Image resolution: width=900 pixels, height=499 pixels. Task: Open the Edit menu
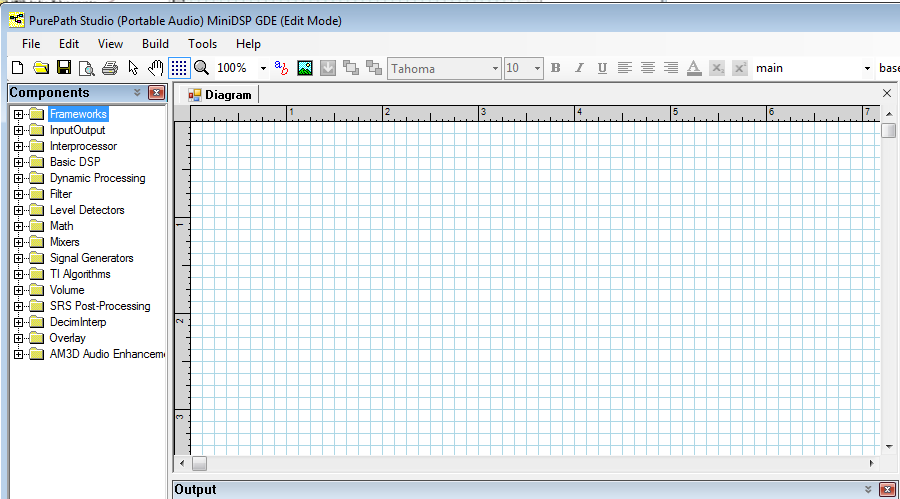click(x=69, y=44)
